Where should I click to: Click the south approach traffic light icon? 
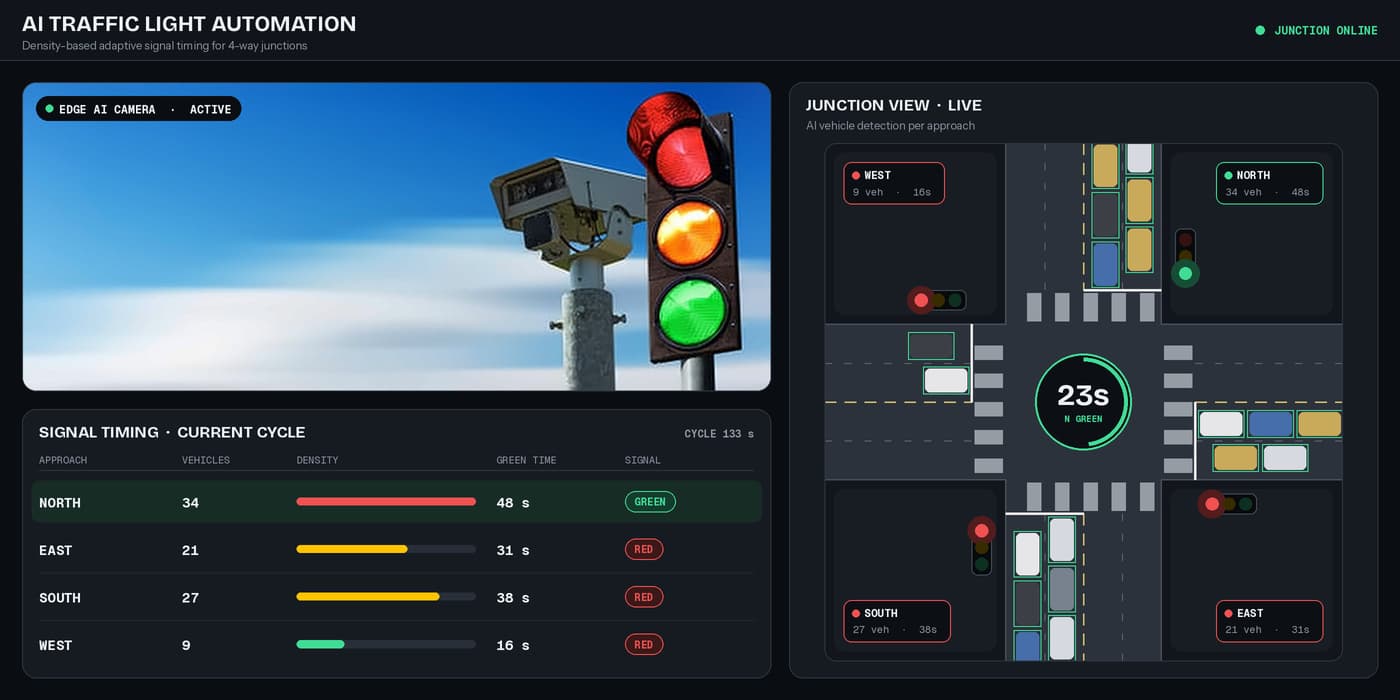pyautogui.click(x=982, y=546)
